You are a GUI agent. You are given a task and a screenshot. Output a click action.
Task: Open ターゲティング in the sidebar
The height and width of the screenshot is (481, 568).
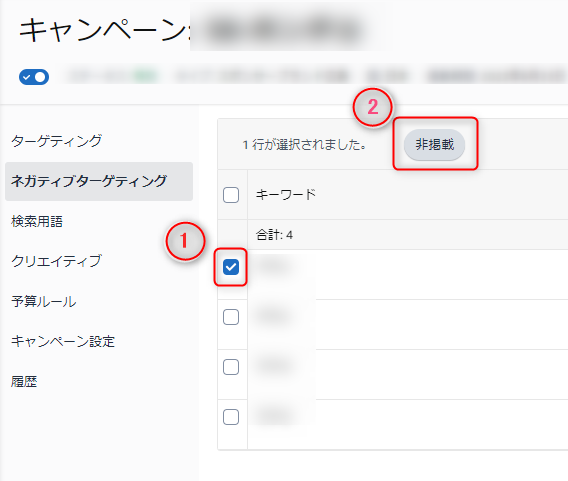(x=57, y=141)
